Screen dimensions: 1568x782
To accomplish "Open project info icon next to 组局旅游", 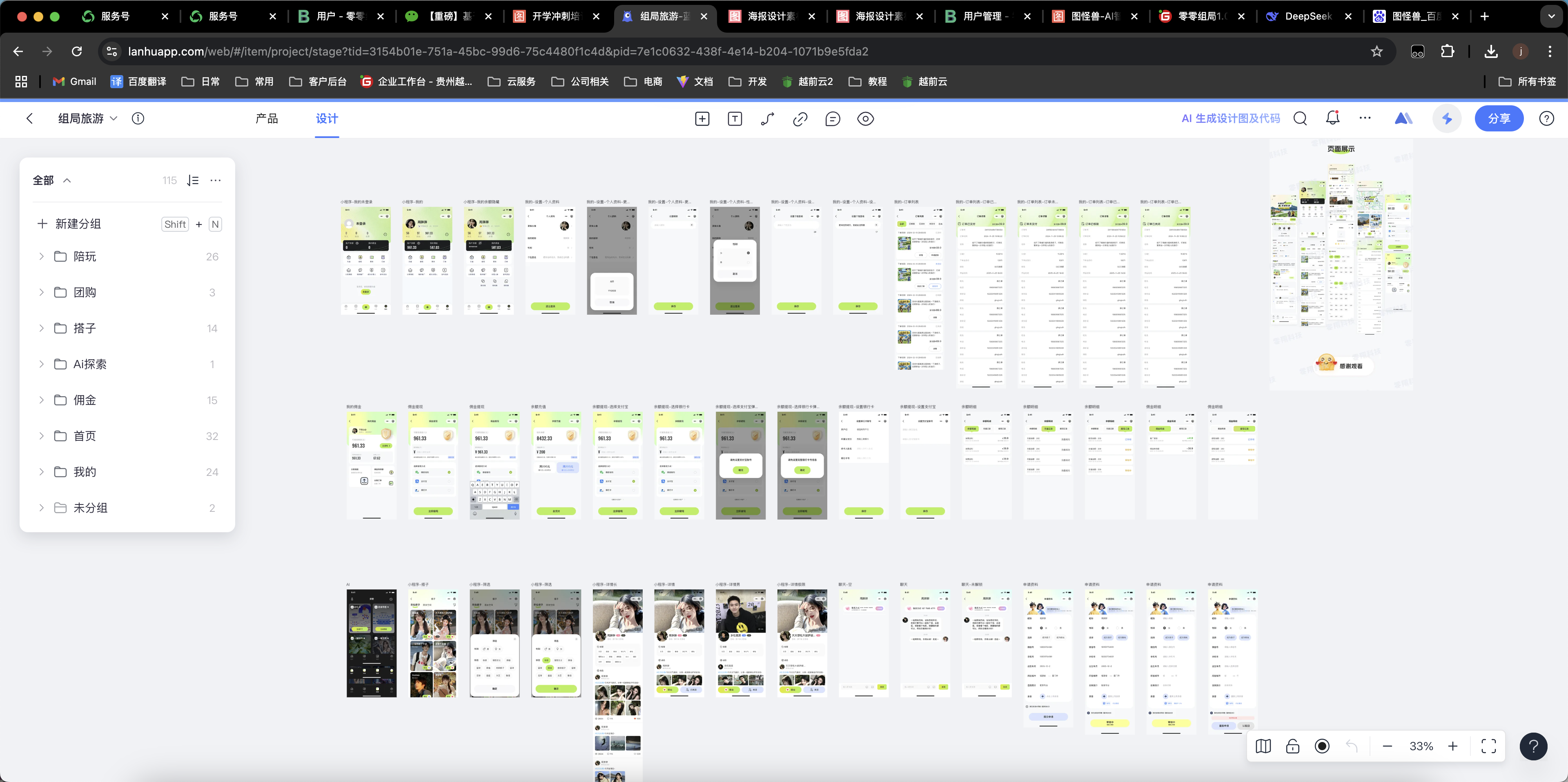I will pos(138,119).
